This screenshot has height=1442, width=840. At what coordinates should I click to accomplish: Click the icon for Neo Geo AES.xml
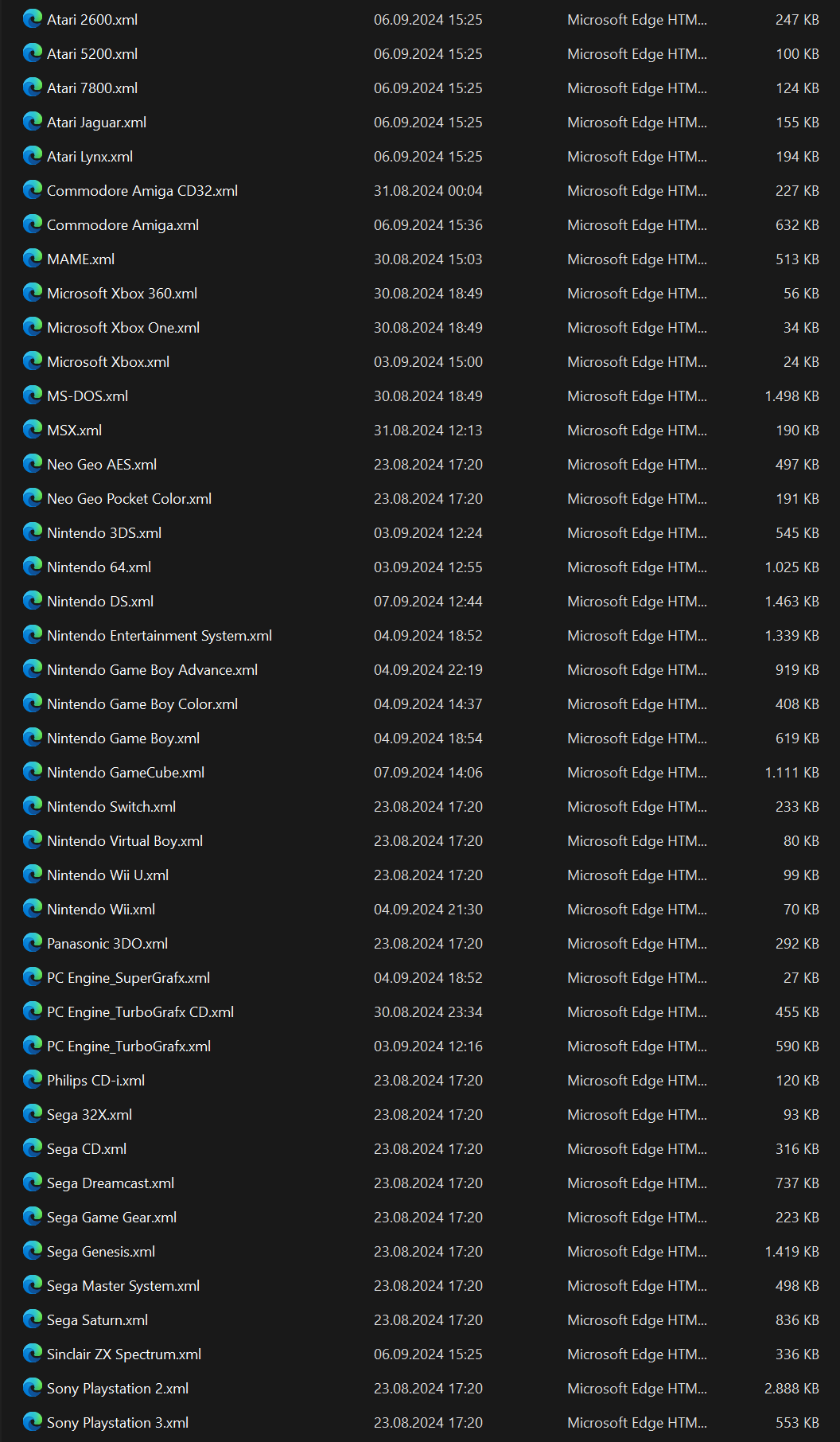pyautogui.click(x=33, y=464)
